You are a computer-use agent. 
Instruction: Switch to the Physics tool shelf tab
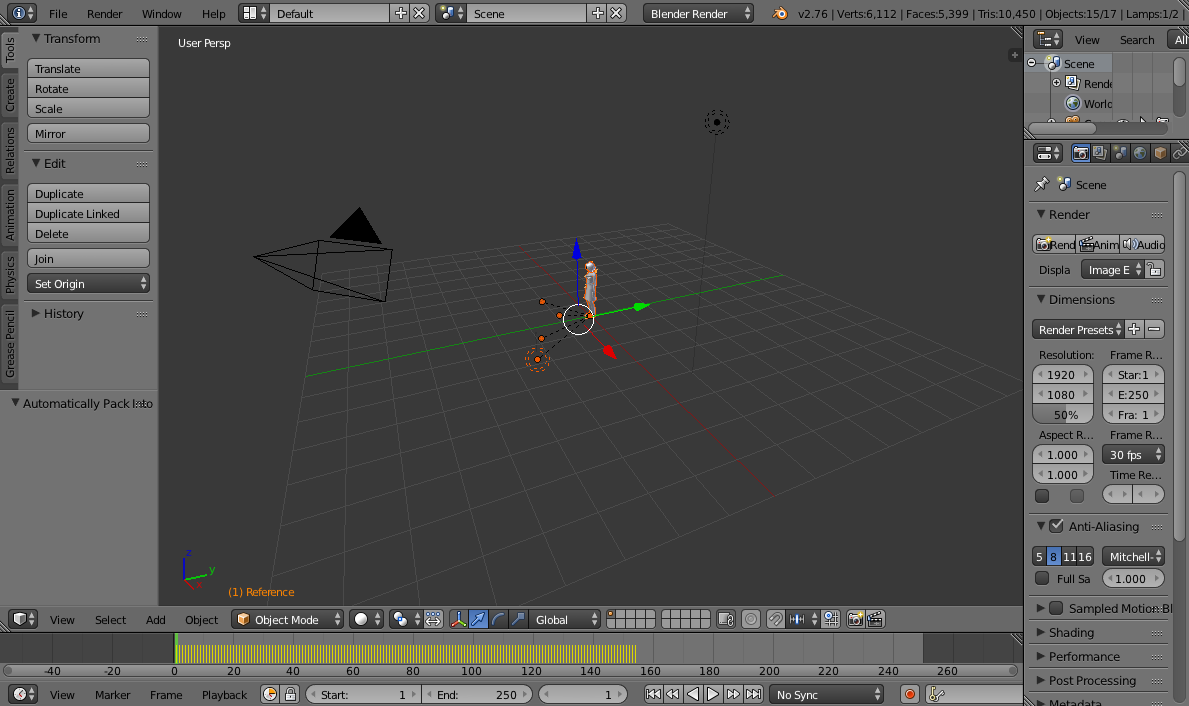[x=9, y=273]
